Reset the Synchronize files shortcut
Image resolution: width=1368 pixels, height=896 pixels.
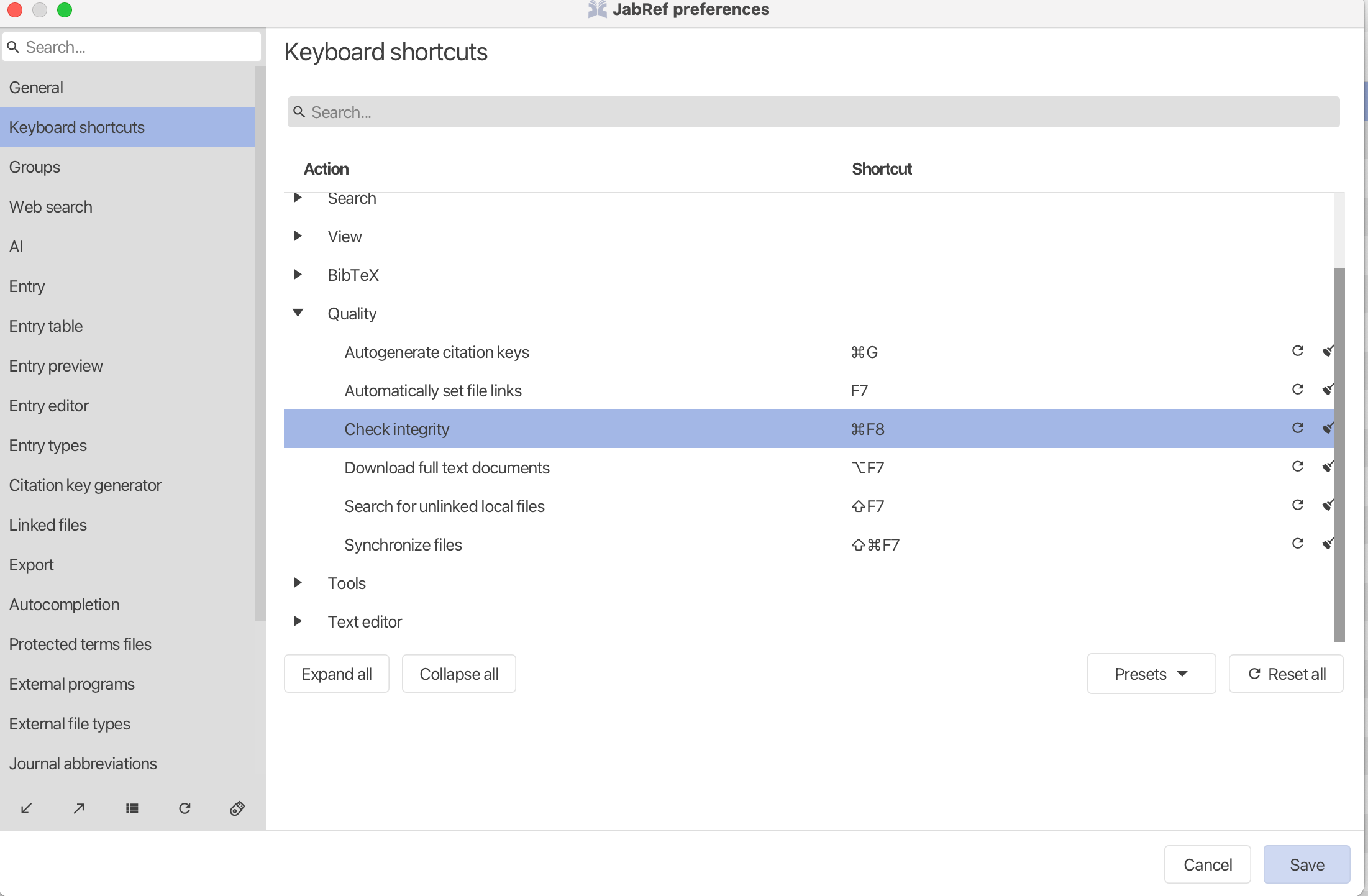pyautogui.click(x=1297, y=544)
